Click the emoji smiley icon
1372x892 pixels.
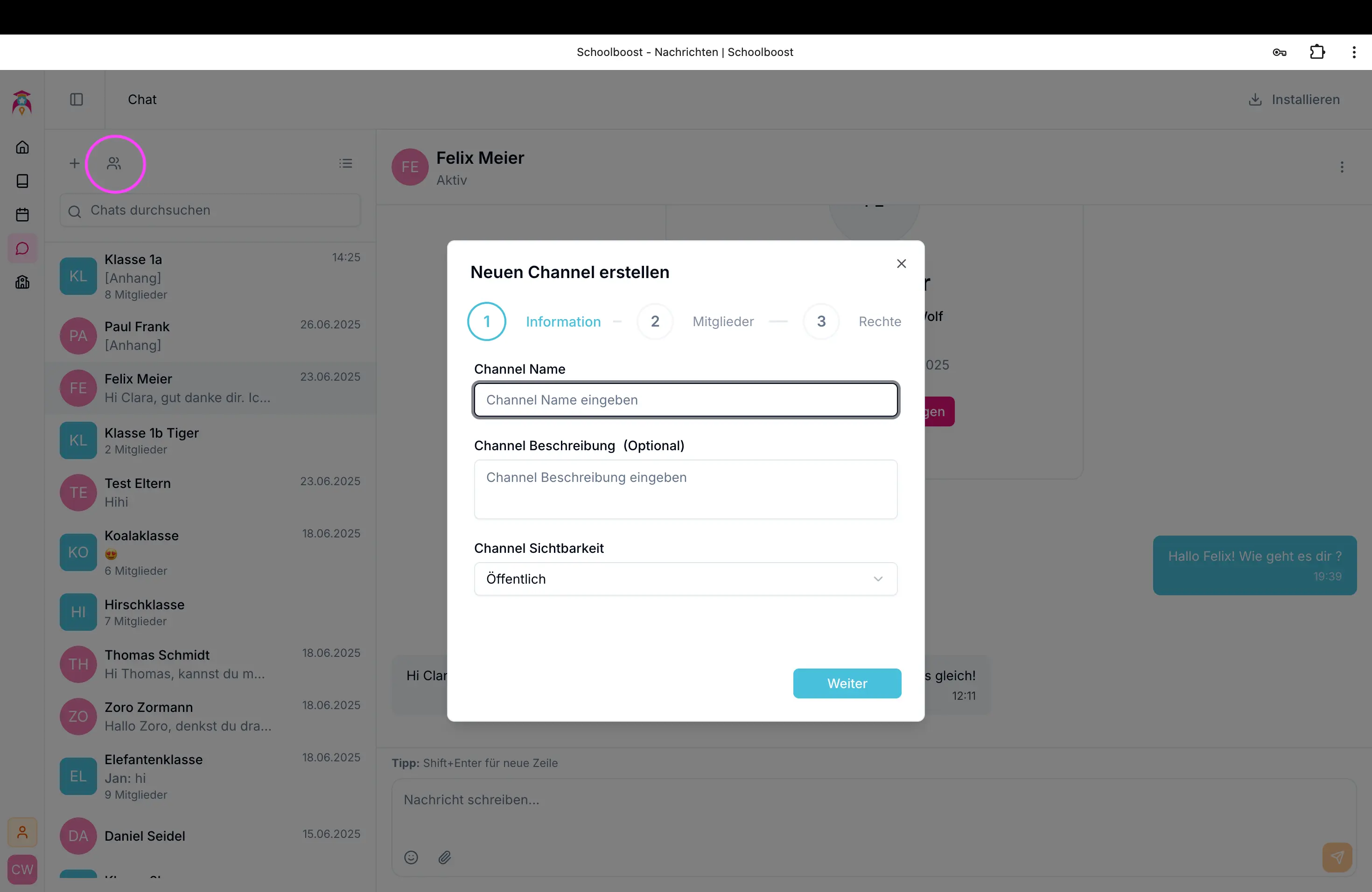coord(411,857)
